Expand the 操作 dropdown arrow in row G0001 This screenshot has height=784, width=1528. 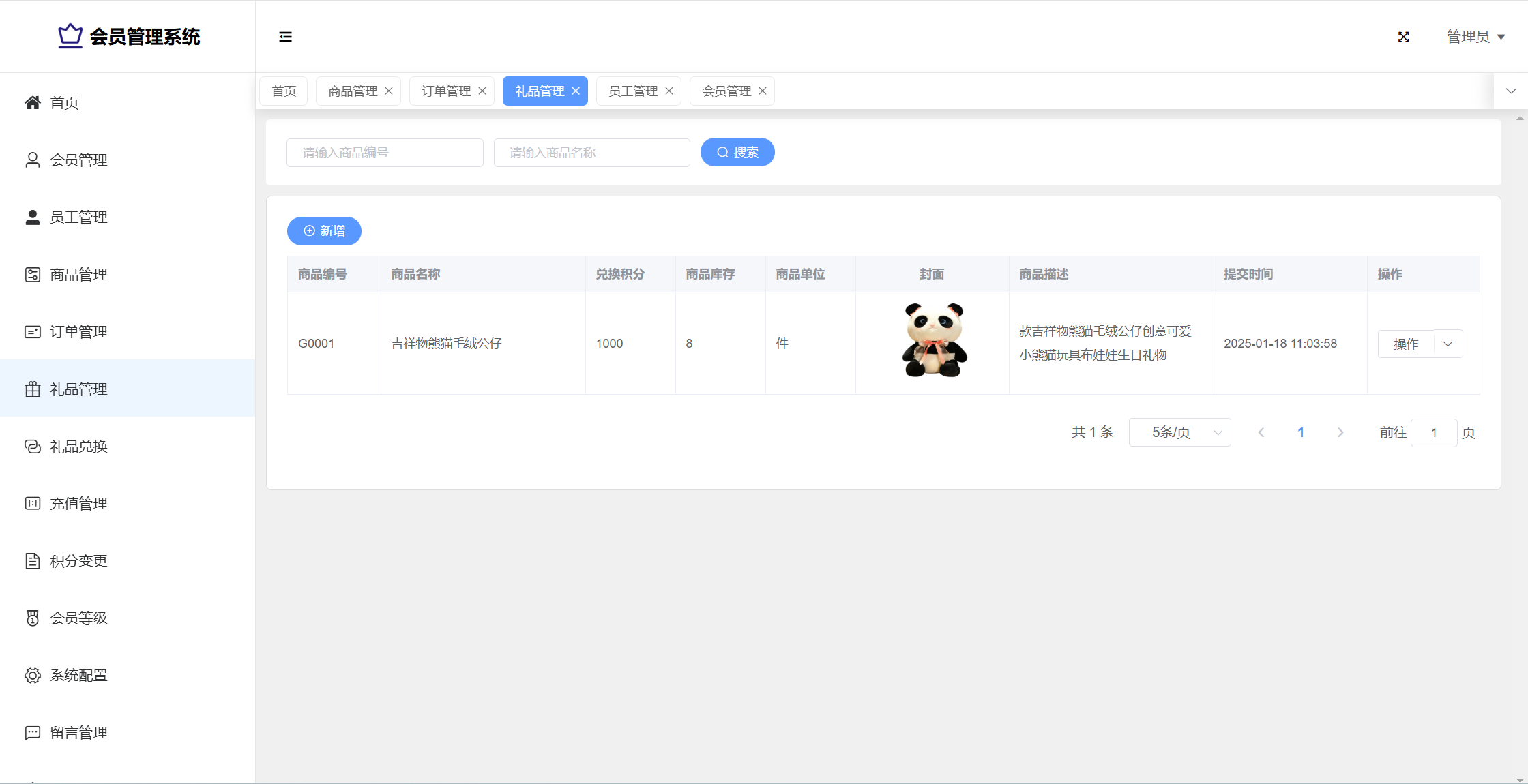click(x=1448, y=344)
